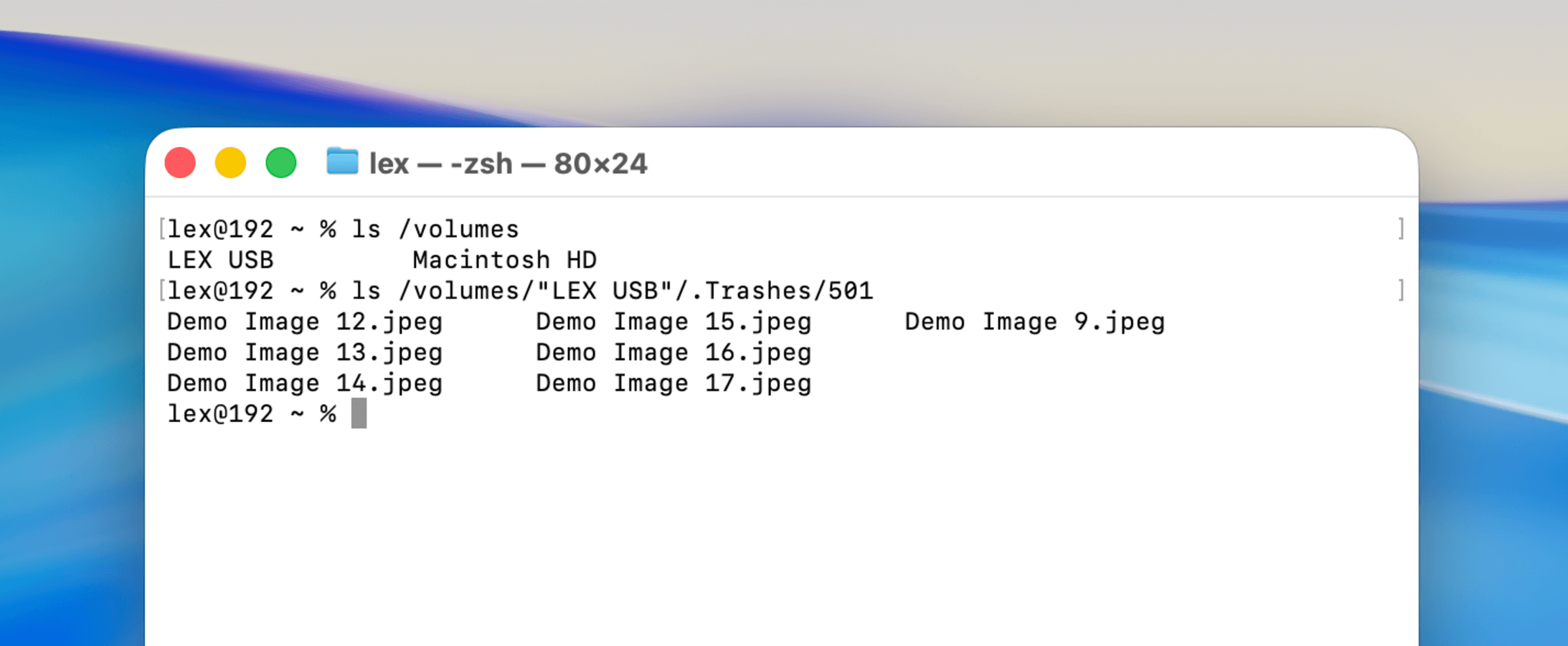Click the 'LEX USB' volume name
Screen dimensions: 1568x646
(x=220, y=259)
